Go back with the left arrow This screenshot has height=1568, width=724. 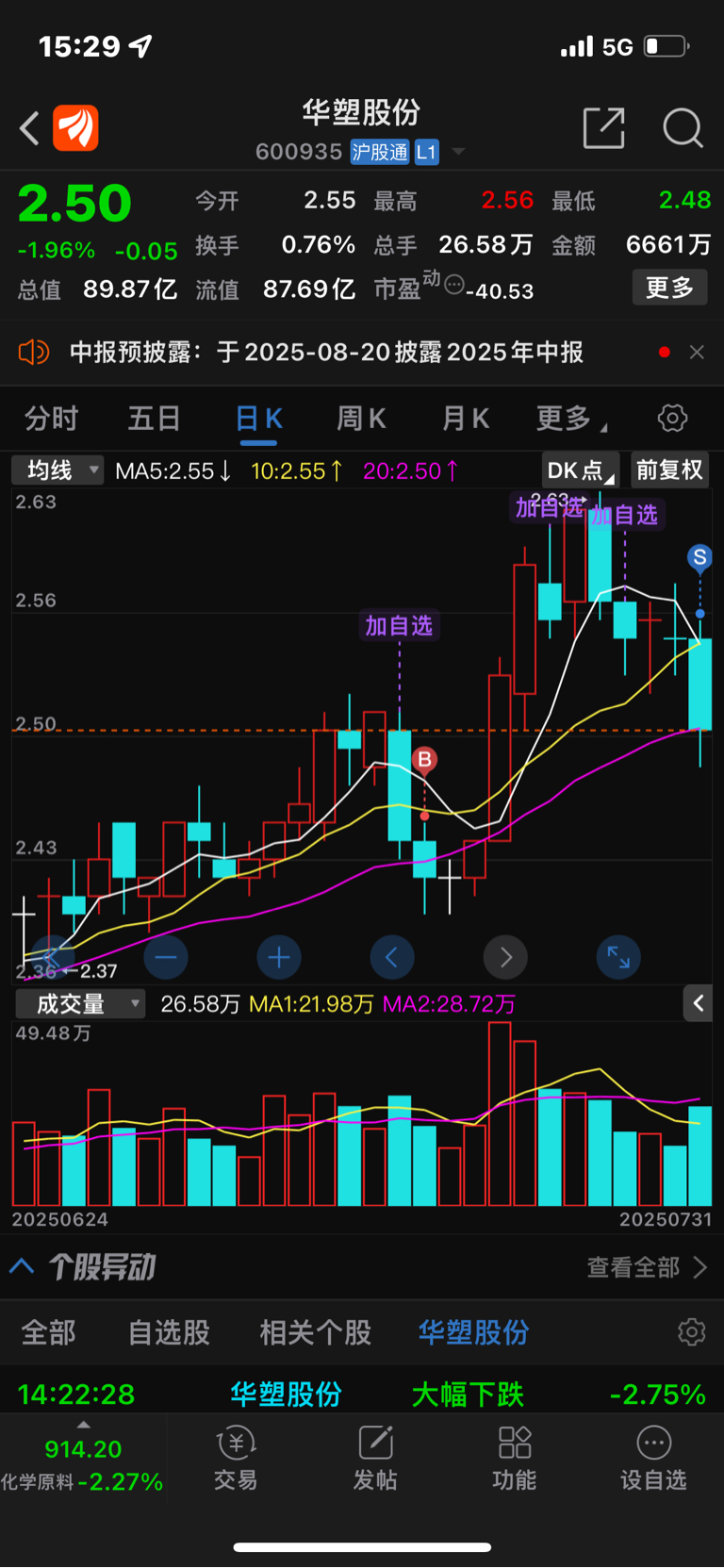[29, 128]
